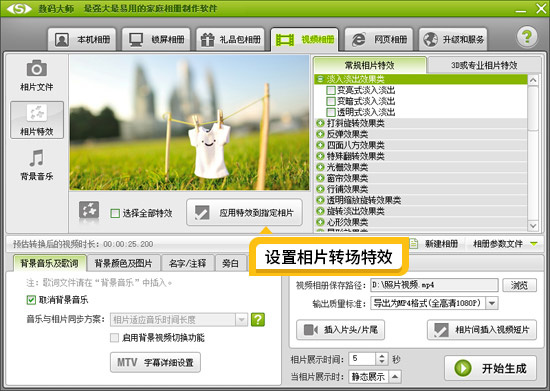Screen dimensions: 550x391
Task: Select the 相片特效 sidebar icon
Action: 37,113
